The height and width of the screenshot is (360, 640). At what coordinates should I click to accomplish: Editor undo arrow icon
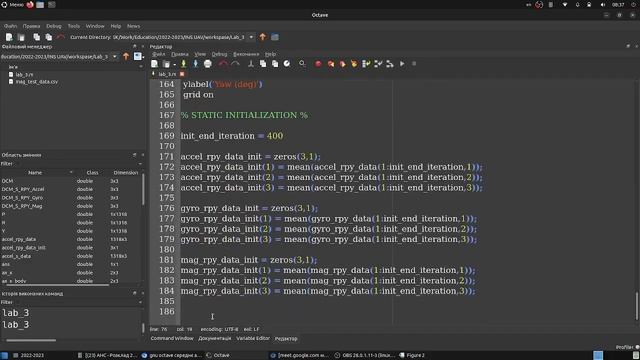point(223,64)
